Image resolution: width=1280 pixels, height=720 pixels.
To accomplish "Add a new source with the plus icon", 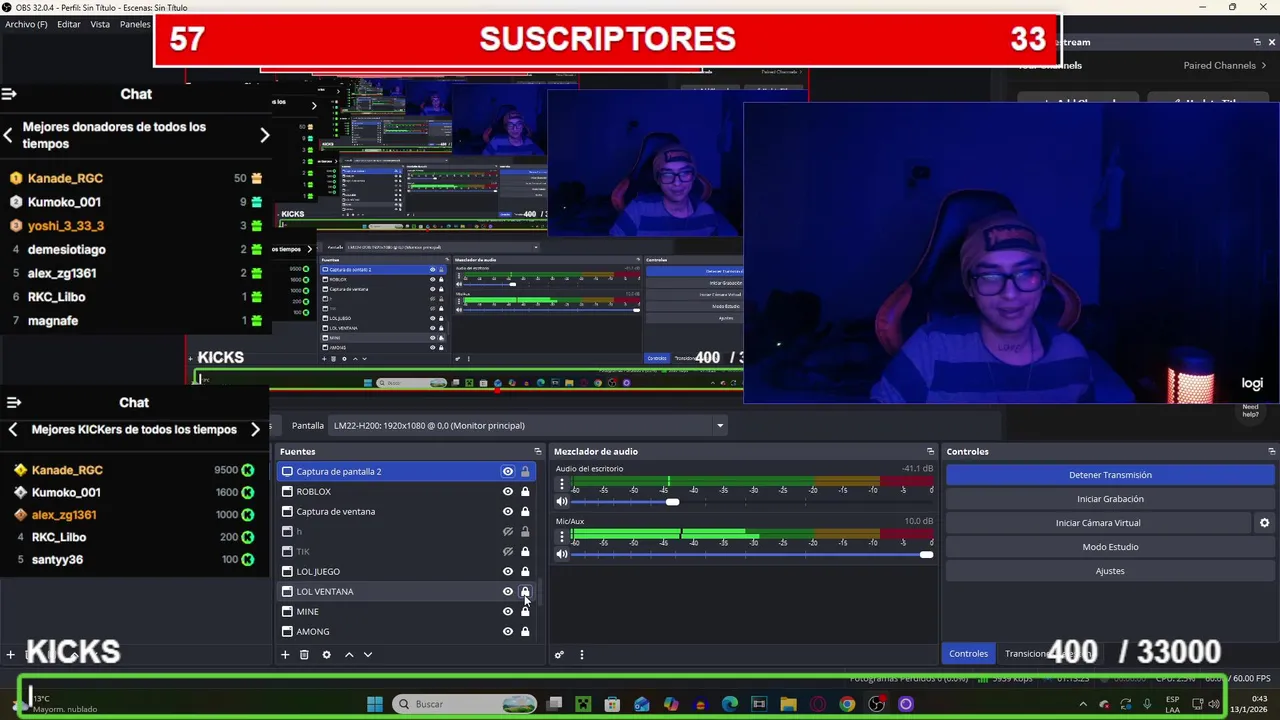I will 285,655.
